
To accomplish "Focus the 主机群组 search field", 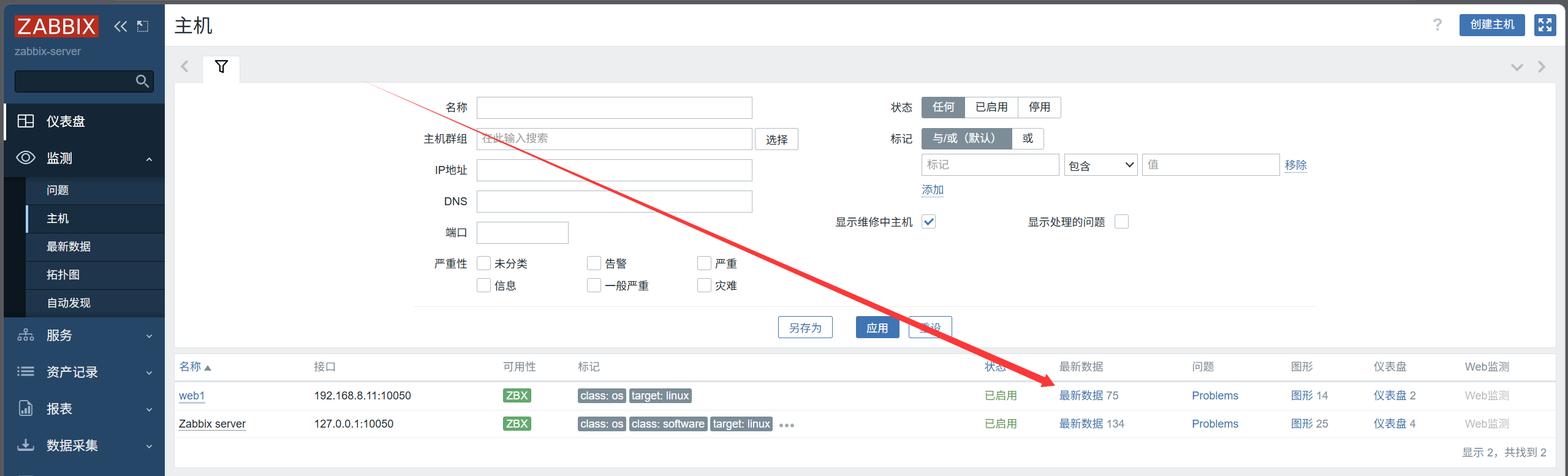I will pos(615,139).
